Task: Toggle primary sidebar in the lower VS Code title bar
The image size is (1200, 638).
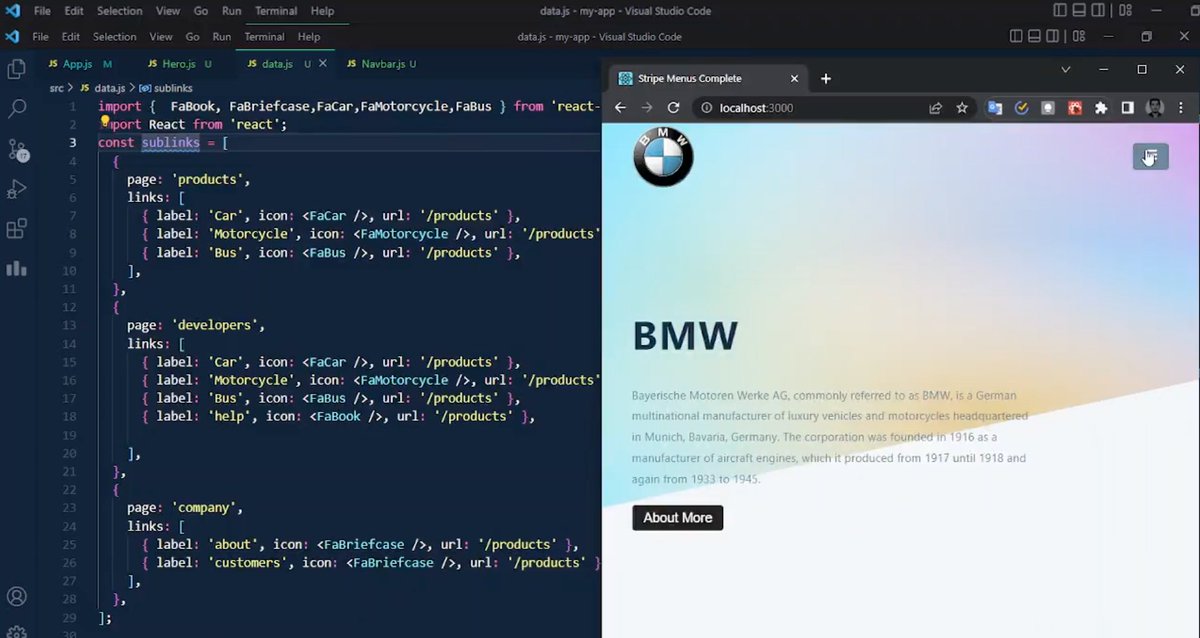Action: [x=1016, y=37]
